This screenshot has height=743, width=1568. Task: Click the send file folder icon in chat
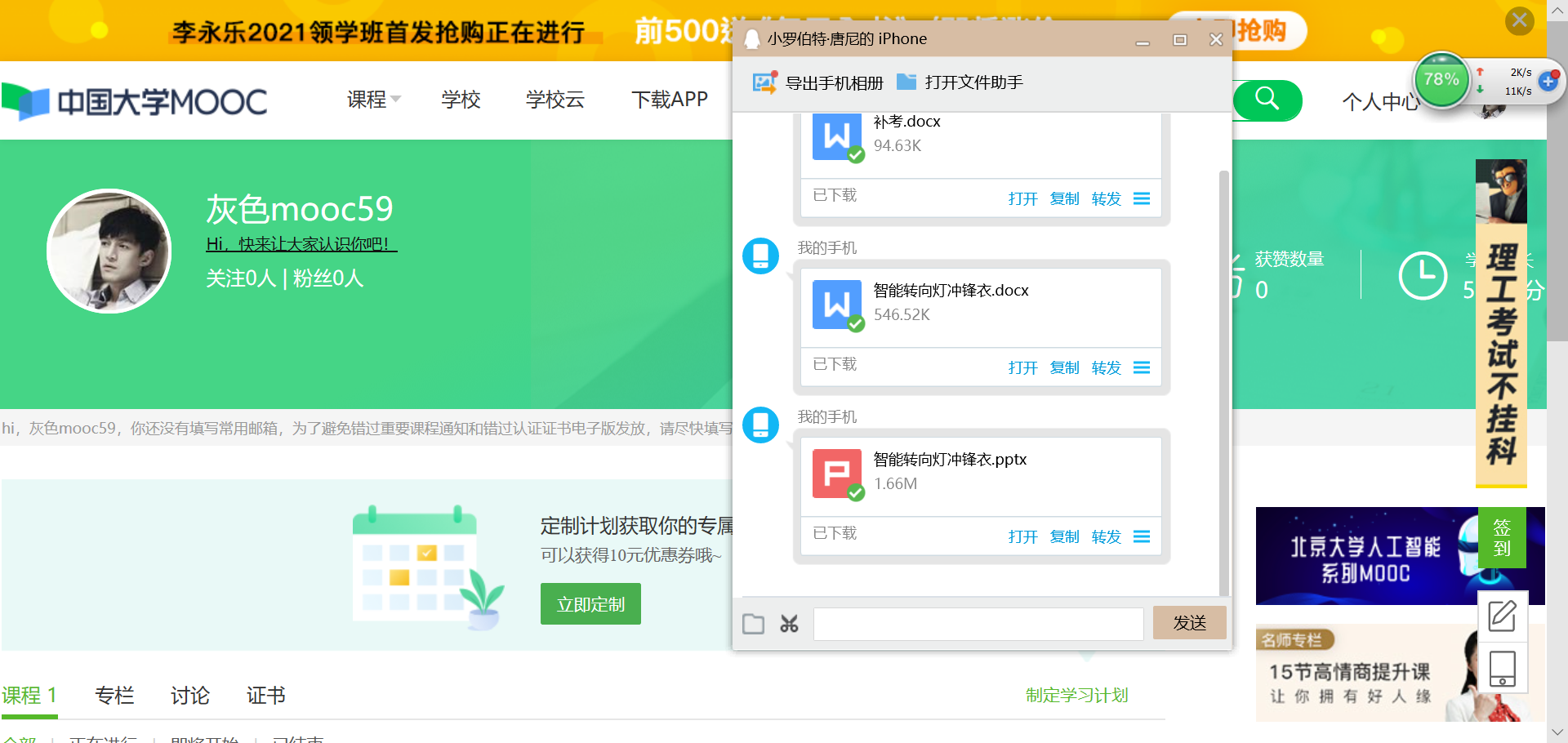[753, 624]
